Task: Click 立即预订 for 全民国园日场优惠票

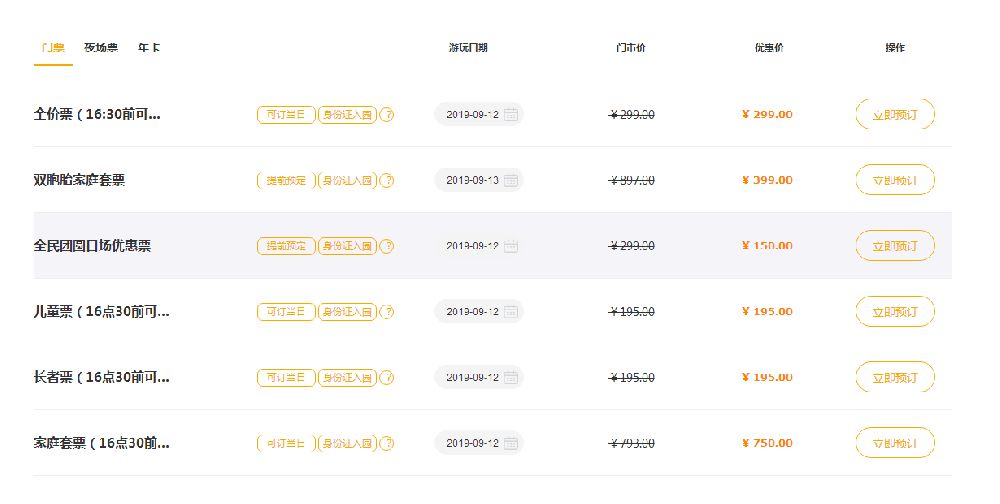Action: (x=895, y=246)
